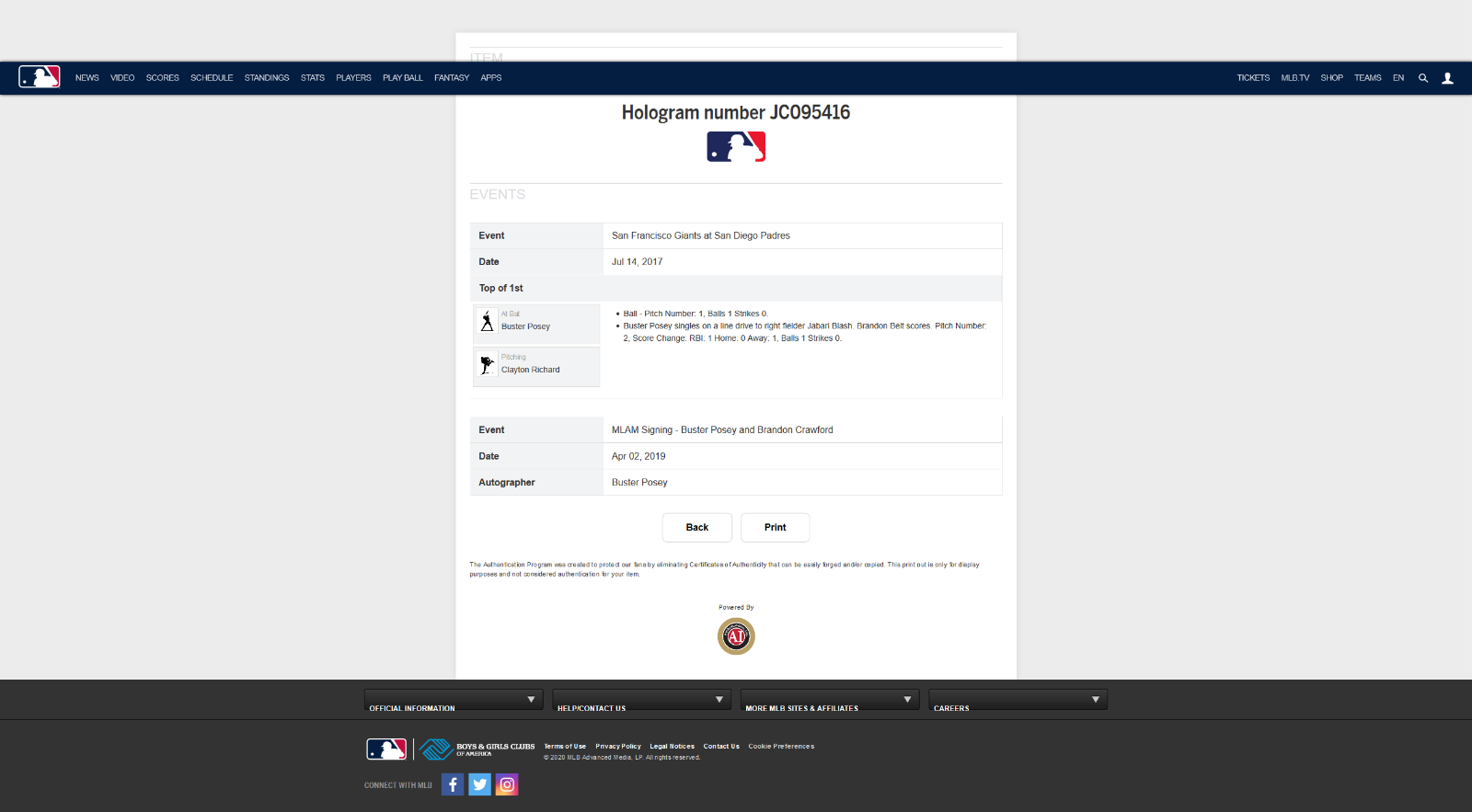Open the Scores menu item
1472x812 pixels.
pyautogui.click(x=163, y=78)
